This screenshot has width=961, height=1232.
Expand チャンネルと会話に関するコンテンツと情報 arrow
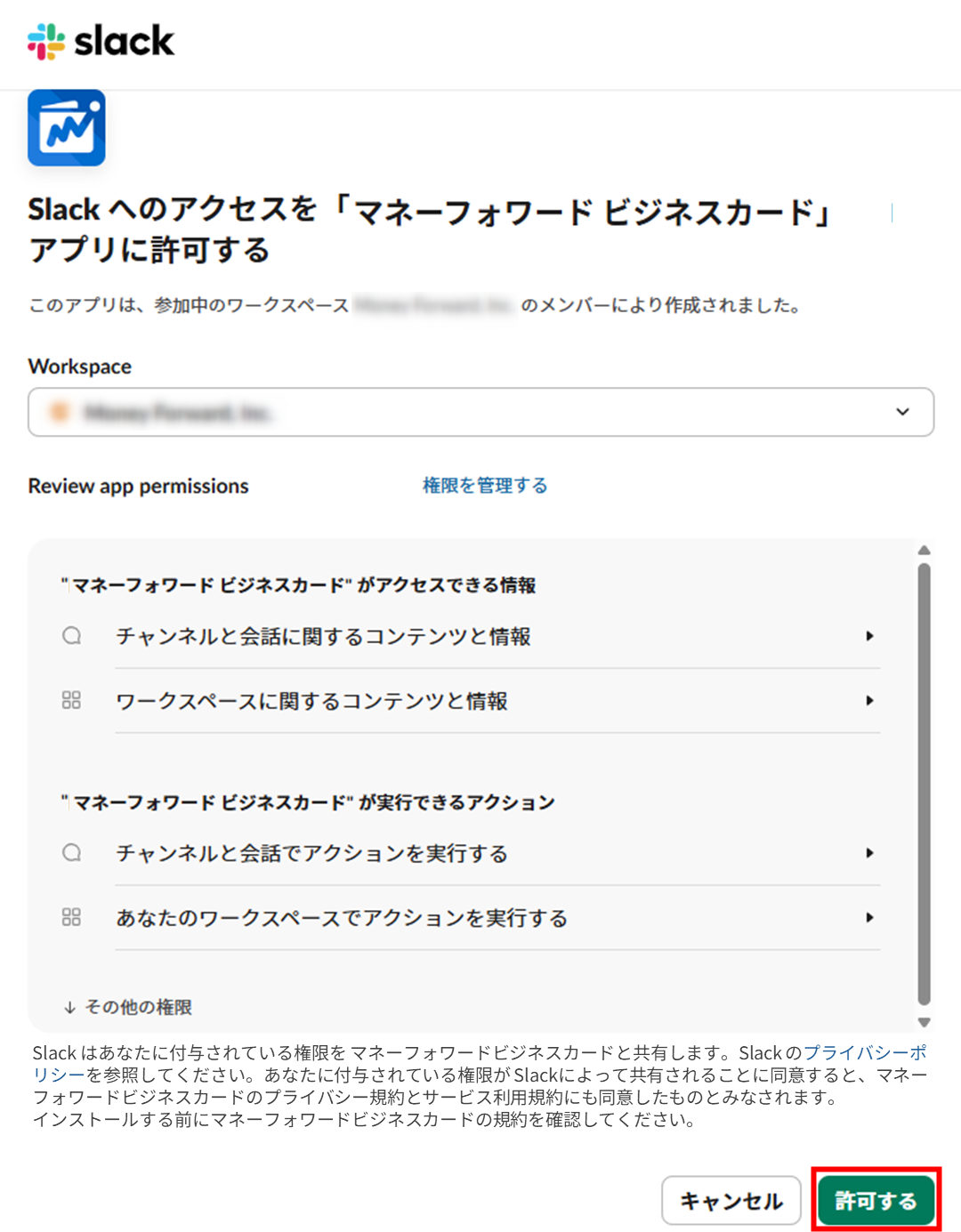pos(869,636)
